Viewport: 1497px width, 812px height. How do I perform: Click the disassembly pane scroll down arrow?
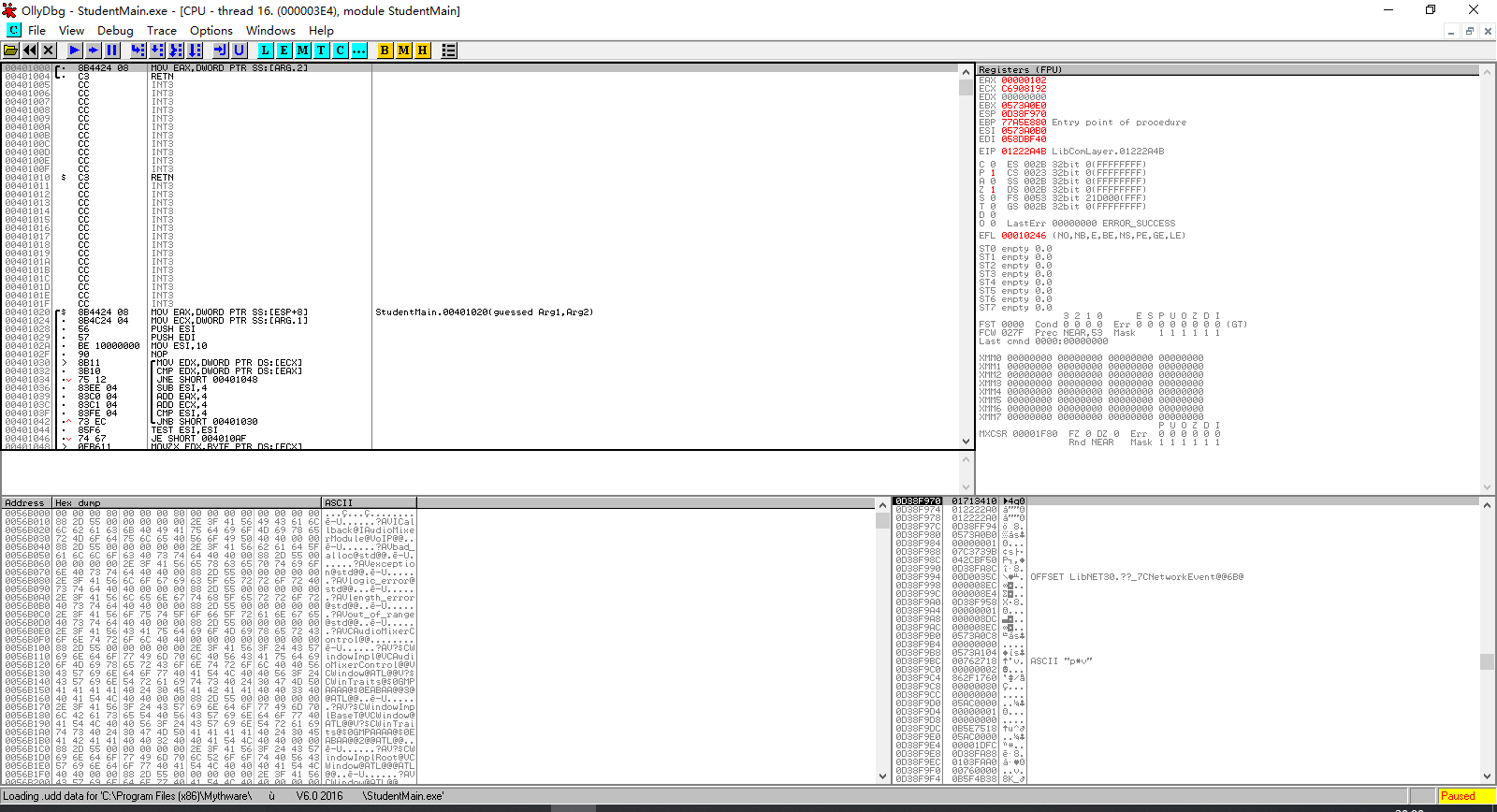tap(967, 442)
